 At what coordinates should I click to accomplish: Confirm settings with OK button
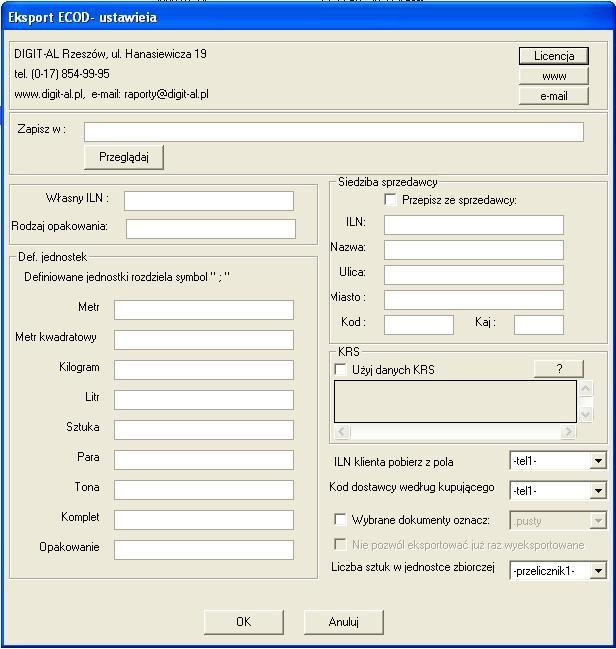pos(244,622)
